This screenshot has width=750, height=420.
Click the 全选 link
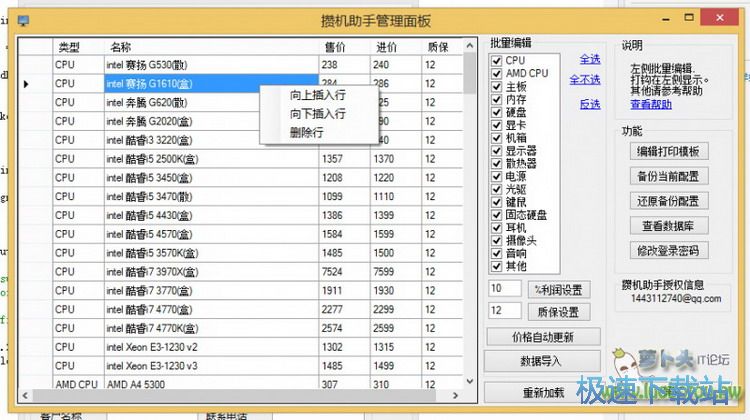(590, 59)
